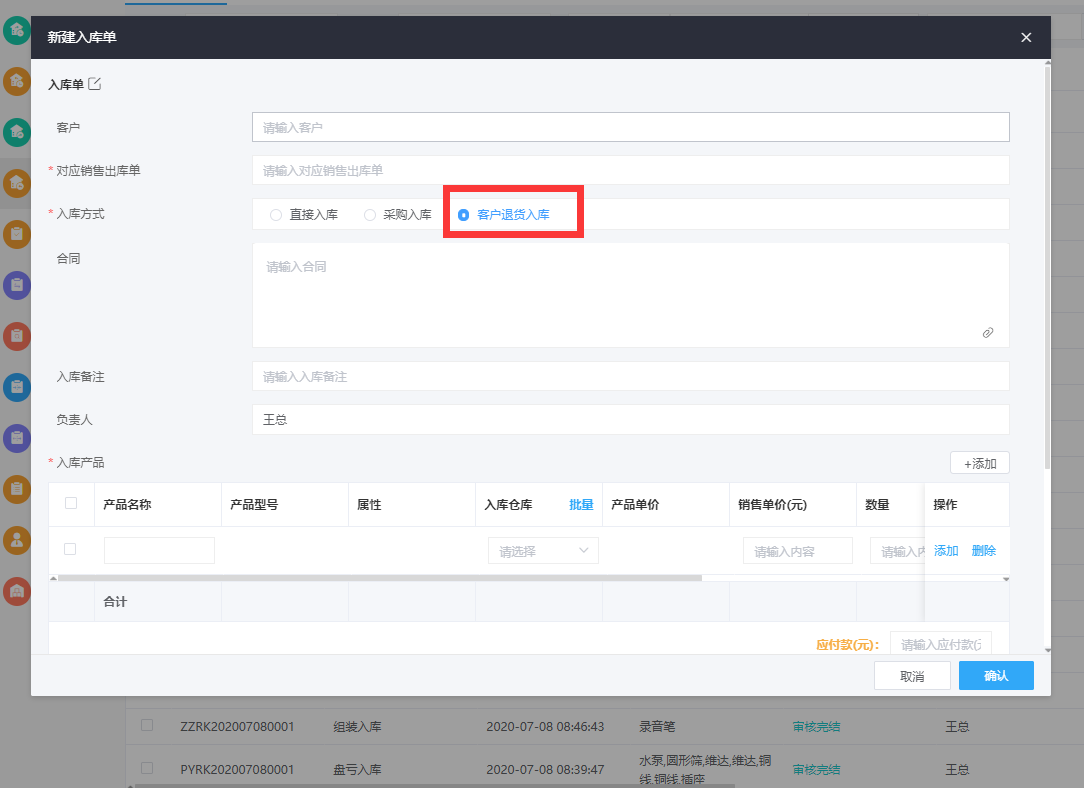
Task: Open the orange lined-clipboard sidebar icon
Action: (x=17, y=489)
